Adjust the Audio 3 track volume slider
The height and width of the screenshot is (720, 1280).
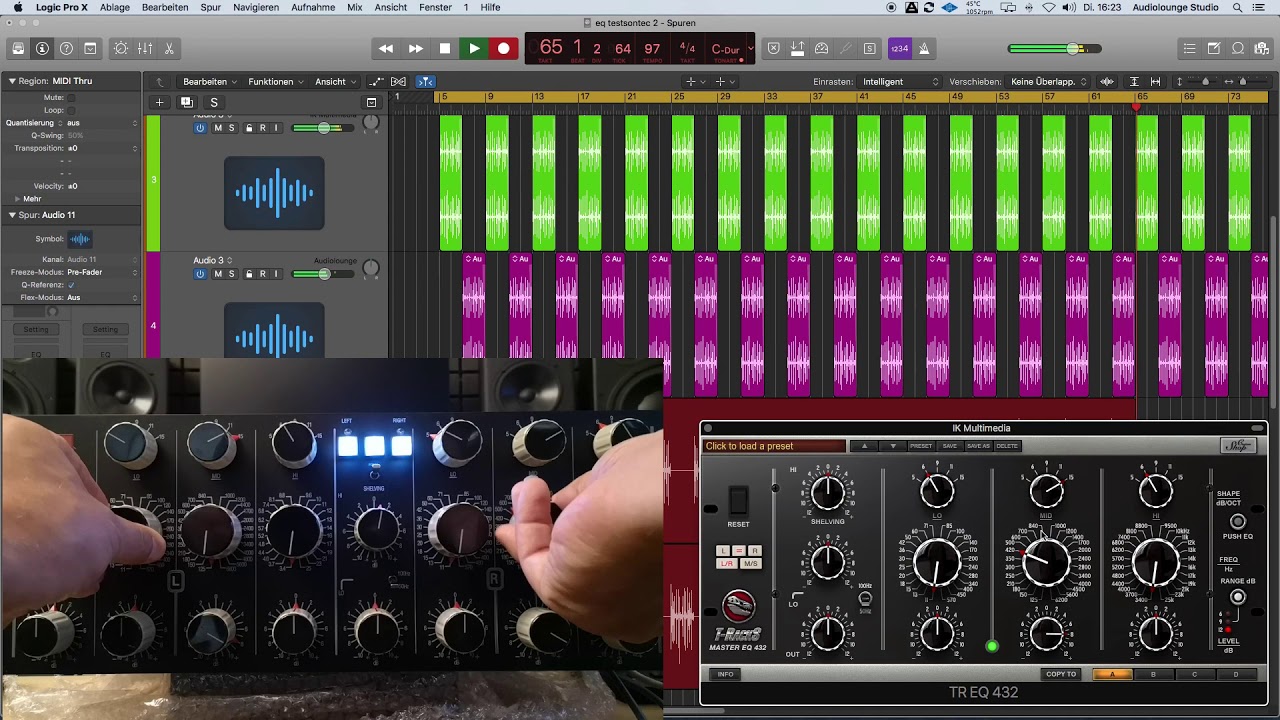click(x=323, y=274)
